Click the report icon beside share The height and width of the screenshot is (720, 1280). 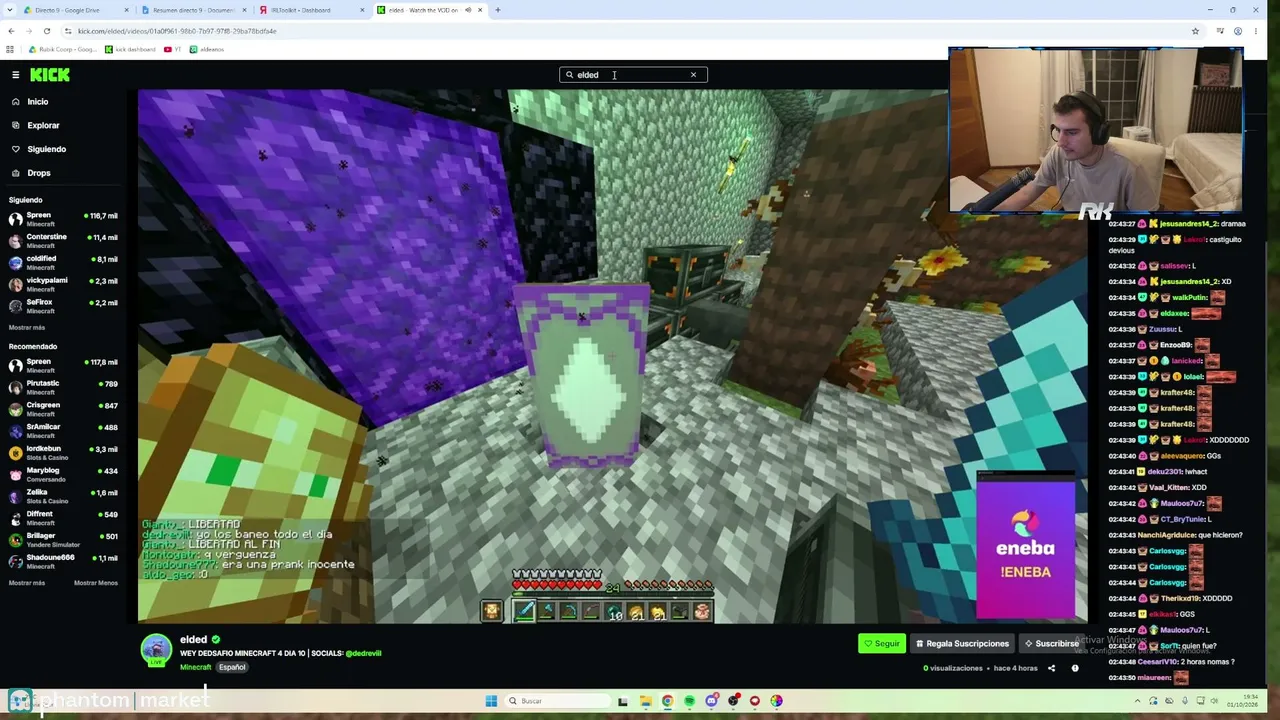1075,668
